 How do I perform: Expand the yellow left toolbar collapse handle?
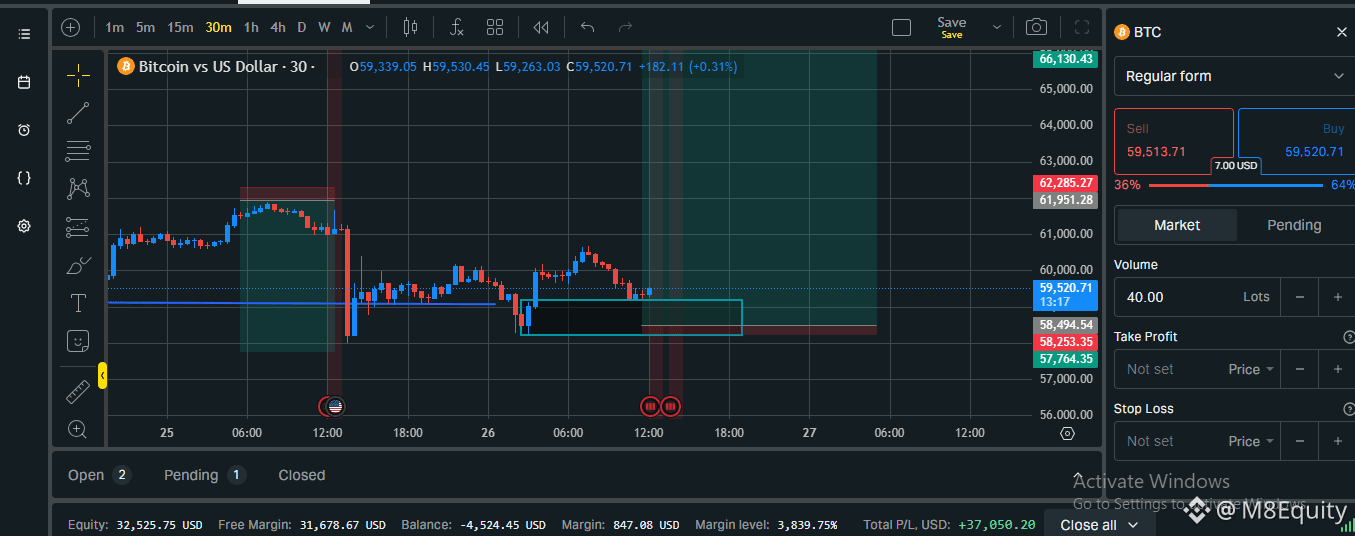click(x=102, y=375)
